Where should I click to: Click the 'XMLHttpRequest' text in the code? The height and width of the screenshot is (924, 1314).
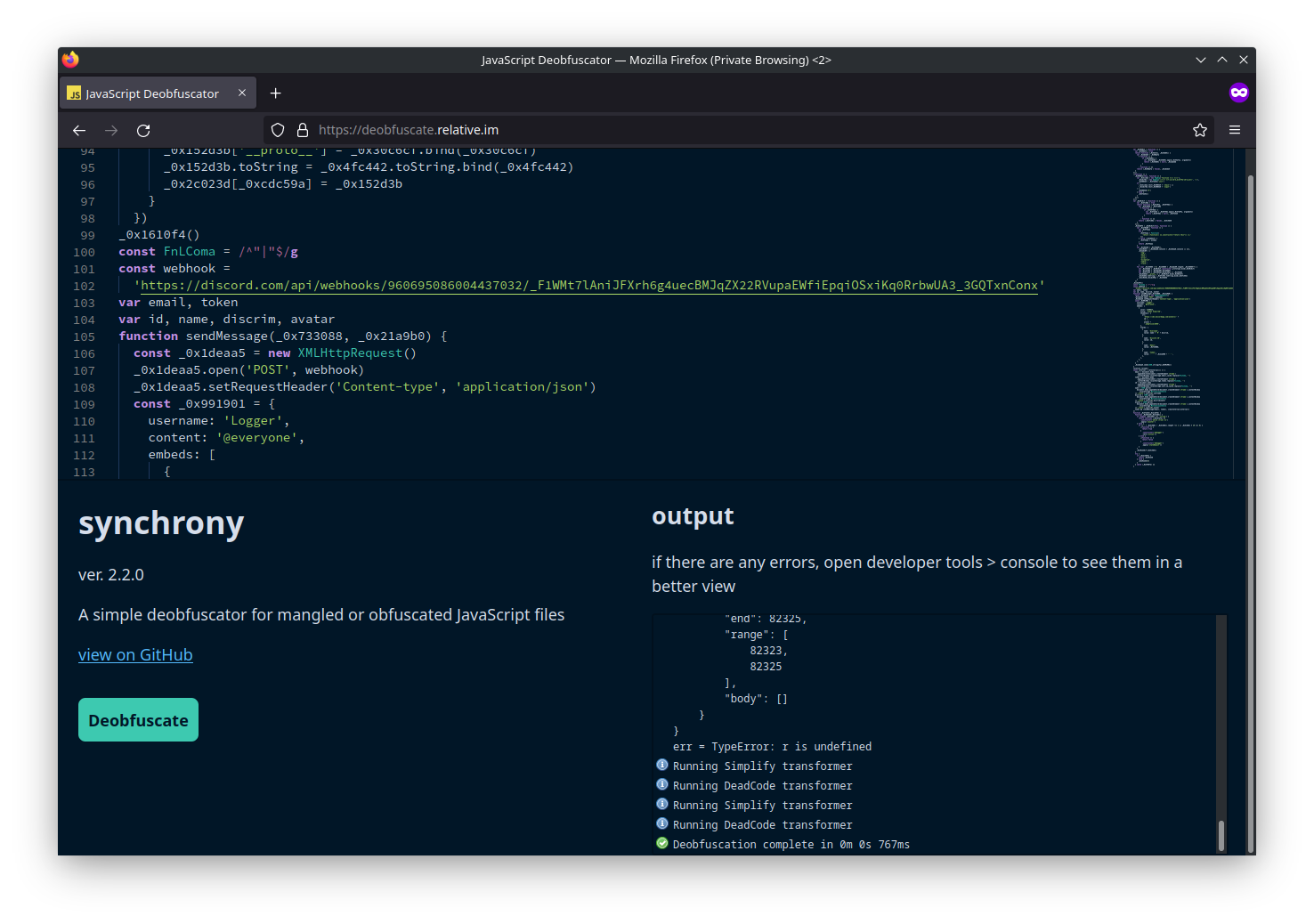(x=350, y=353)
